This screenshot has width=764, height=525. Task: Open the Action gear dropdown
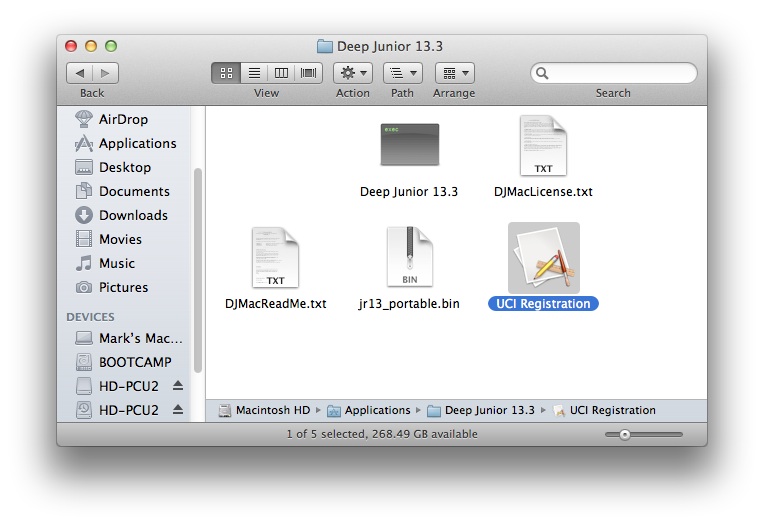(x=352, y=73)
